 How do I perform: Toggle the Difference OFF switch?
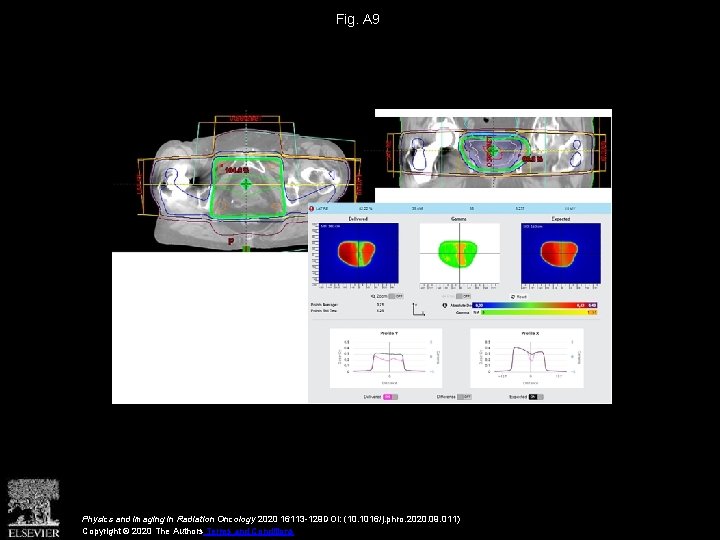[x=464, y=397]
